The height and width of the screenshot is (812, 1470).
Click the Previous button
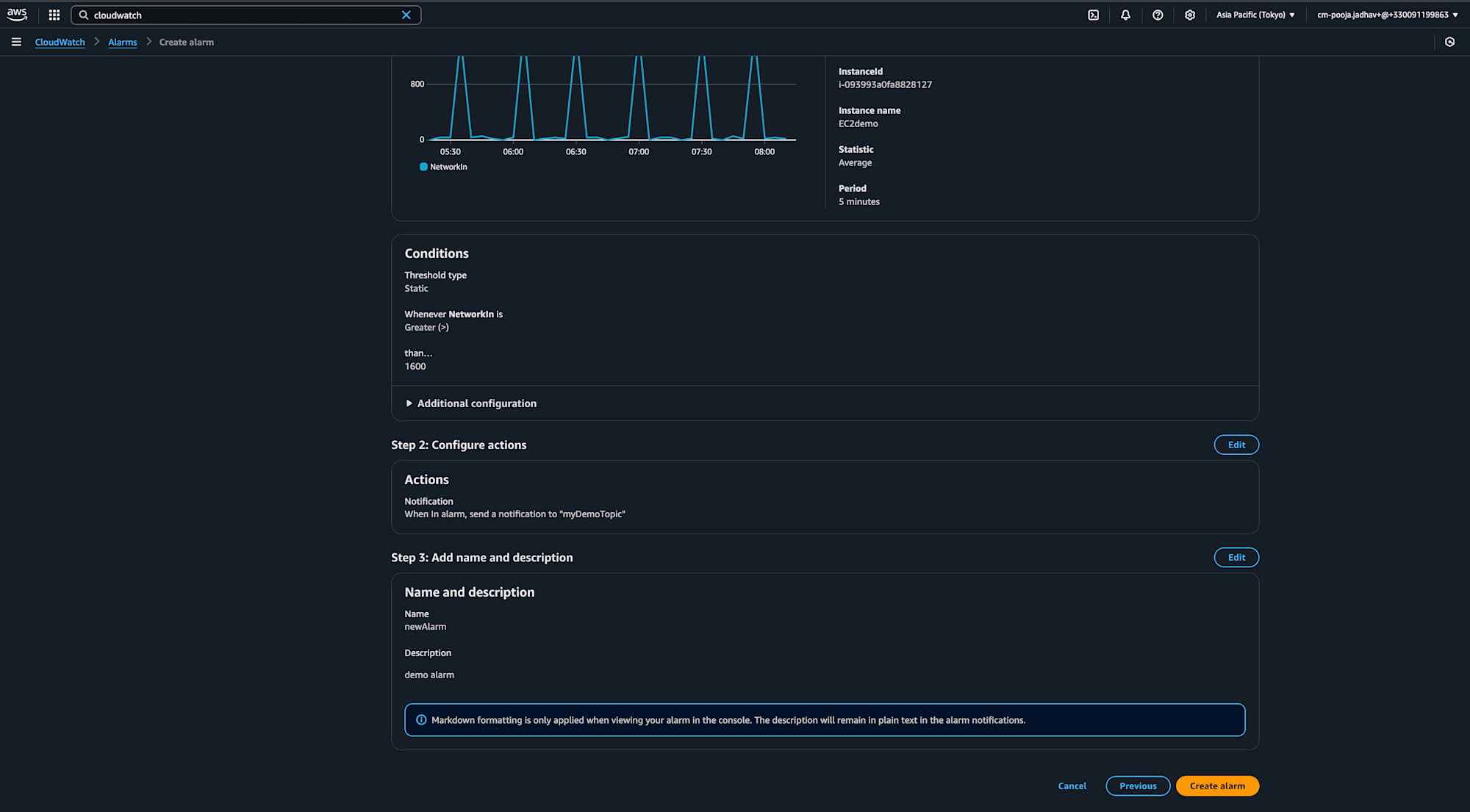(1138, 785)
